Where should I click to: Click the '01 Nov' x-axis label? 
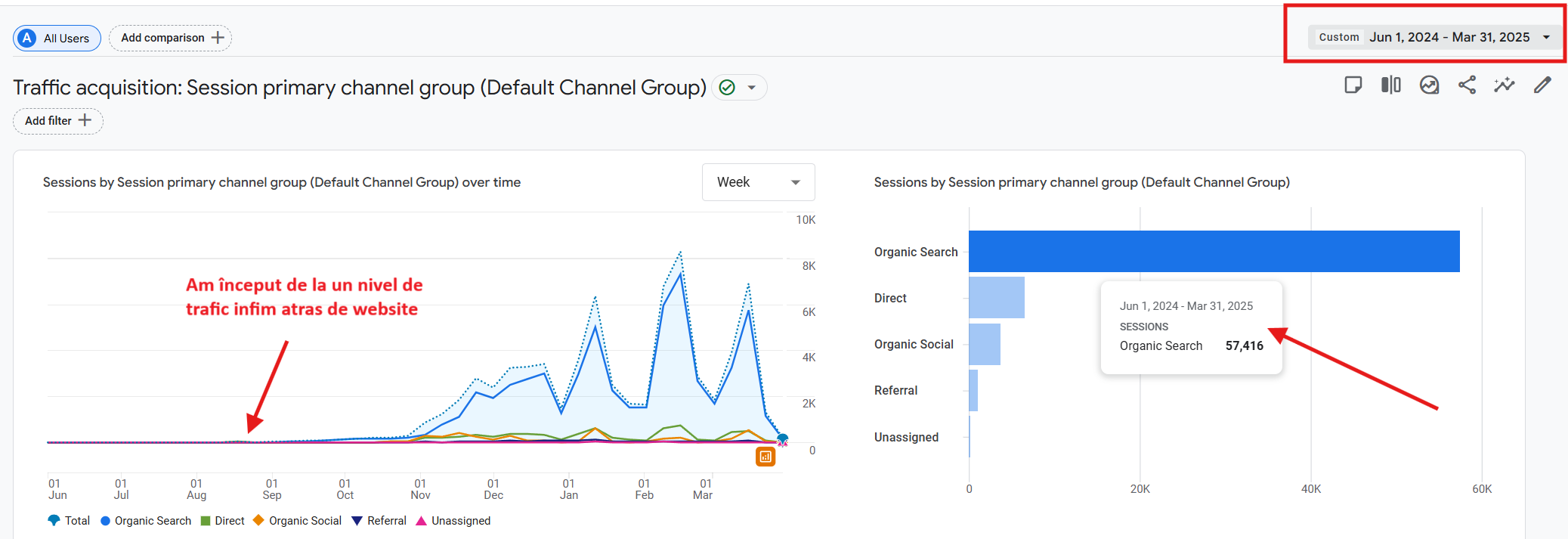(x=420, y=489)
